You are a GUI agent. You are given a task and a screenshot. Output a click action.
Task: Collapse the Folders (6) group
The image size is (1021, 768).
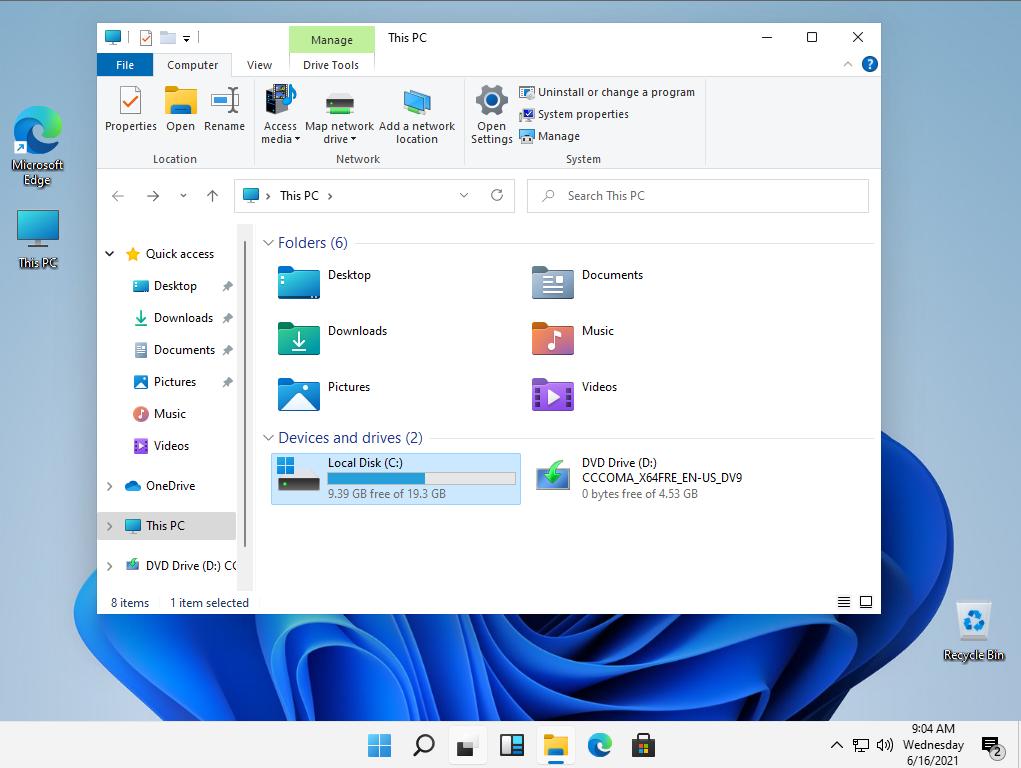[x=268, y=243]
